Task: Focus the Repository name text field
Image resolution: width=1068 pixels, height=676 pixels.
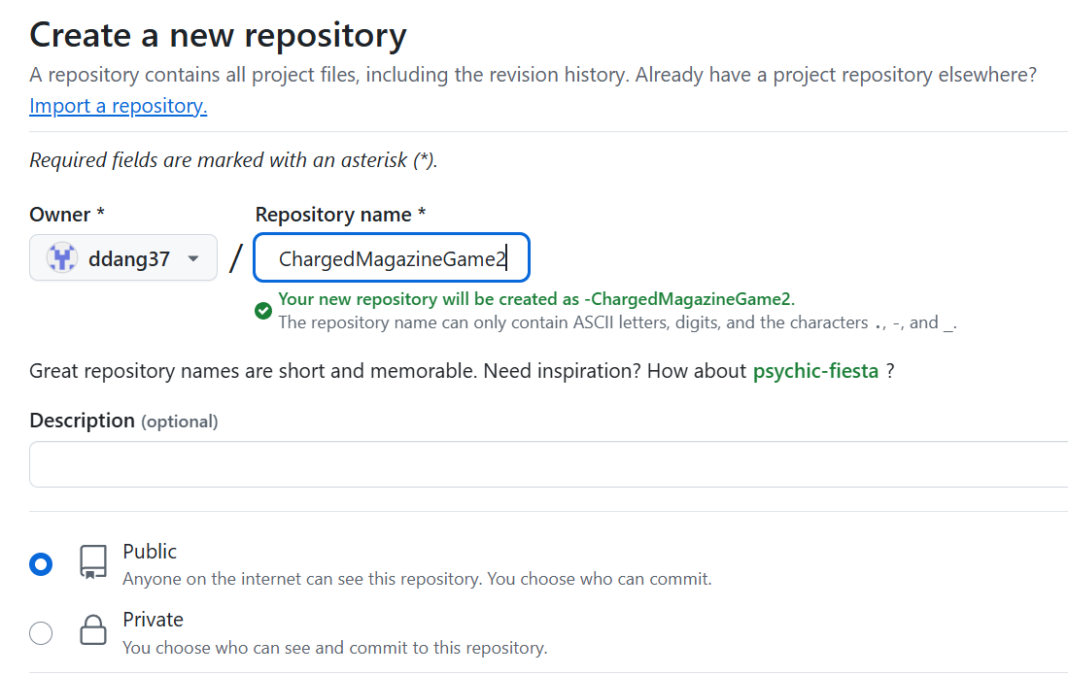Action: 391,260
